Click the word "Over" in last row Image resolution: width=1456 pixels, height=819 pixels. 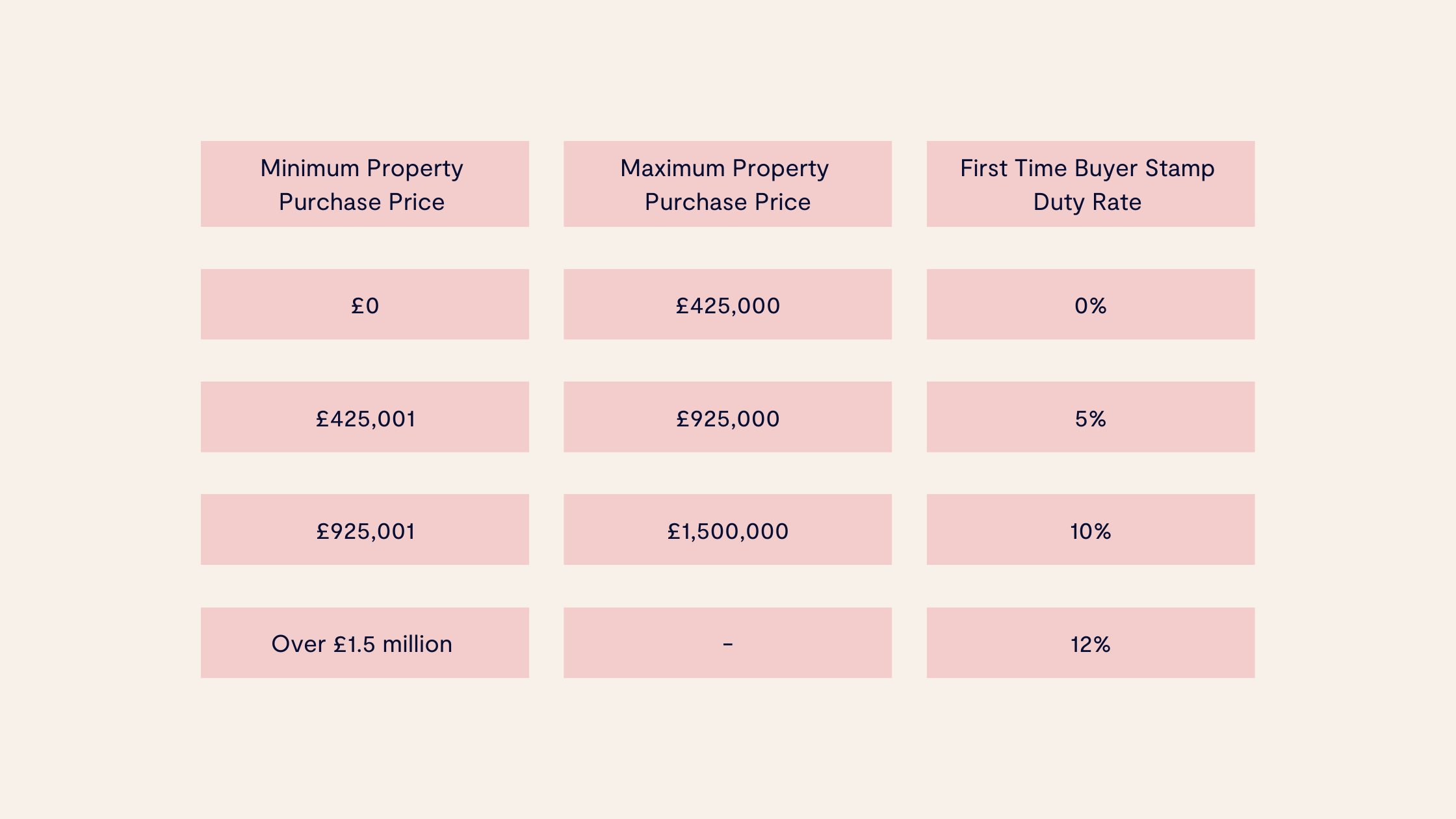(x=298, y=644)
